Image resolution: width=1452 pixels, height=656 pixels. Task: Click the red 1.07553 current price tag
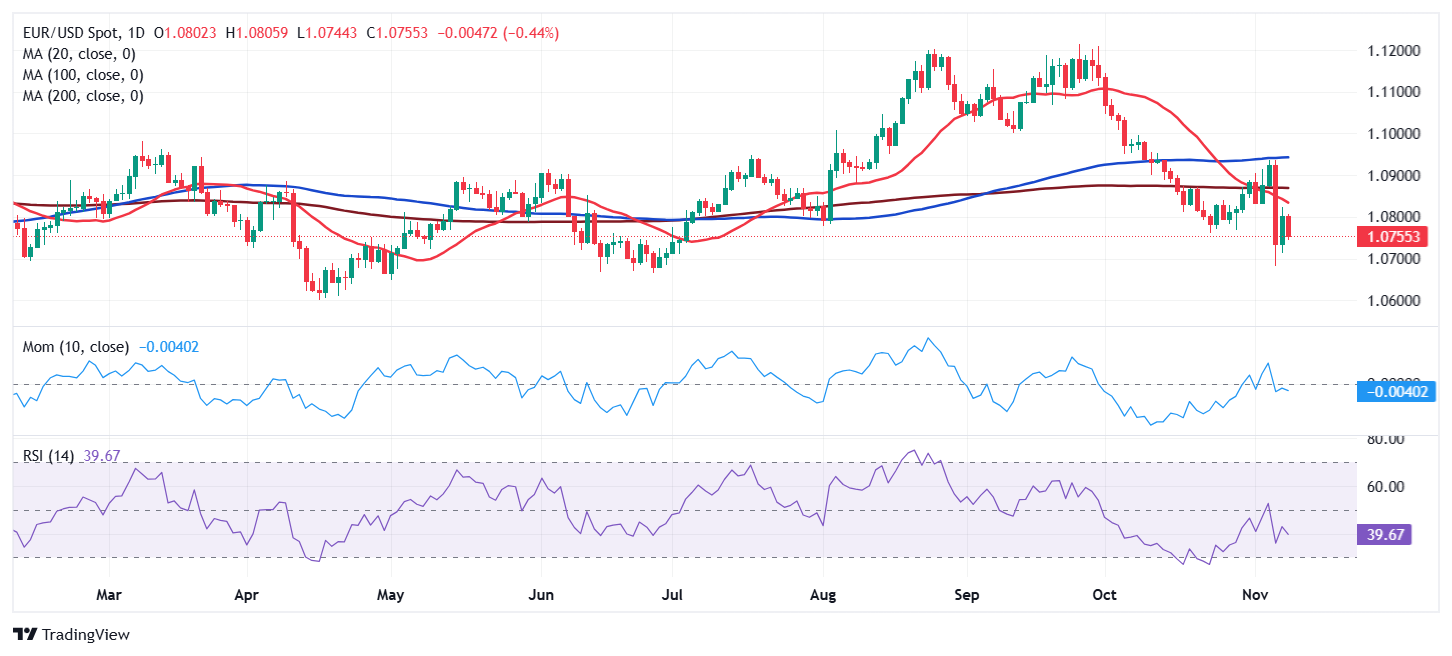point(1391,237)
